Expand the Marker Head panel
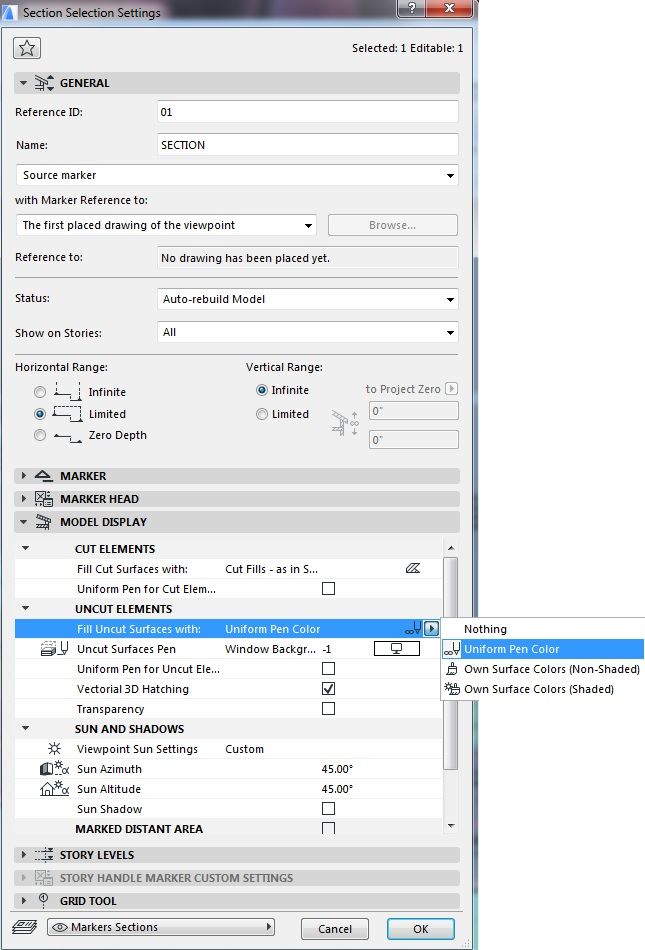This screenshot has width=645, height=950. [24, 499]
